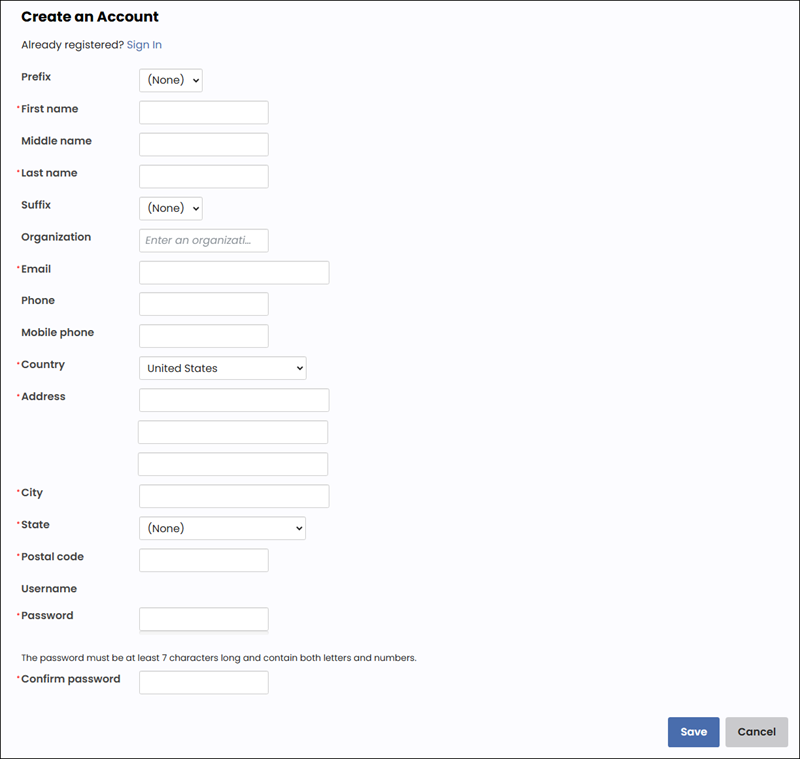Expand the Suffix dropdown
This screenshot has height=759, width=800.
171,208
